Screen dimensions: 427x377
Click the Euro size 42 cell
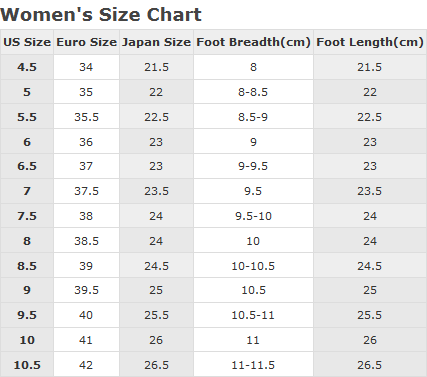point(86,365)
